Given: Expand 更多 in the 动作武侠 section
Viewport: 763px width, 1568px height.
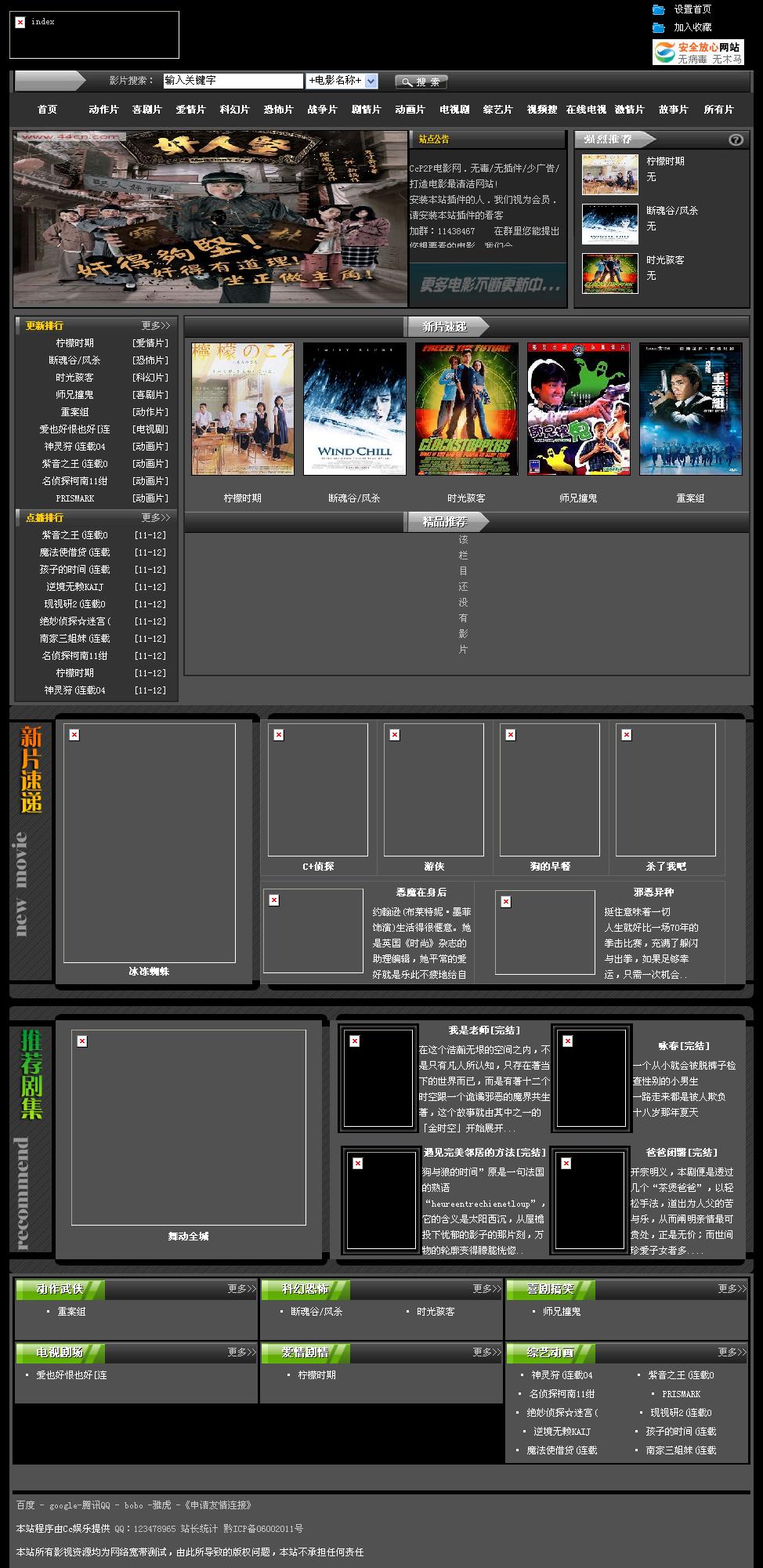Looking at the screenshot, I should pos(241,1288).
